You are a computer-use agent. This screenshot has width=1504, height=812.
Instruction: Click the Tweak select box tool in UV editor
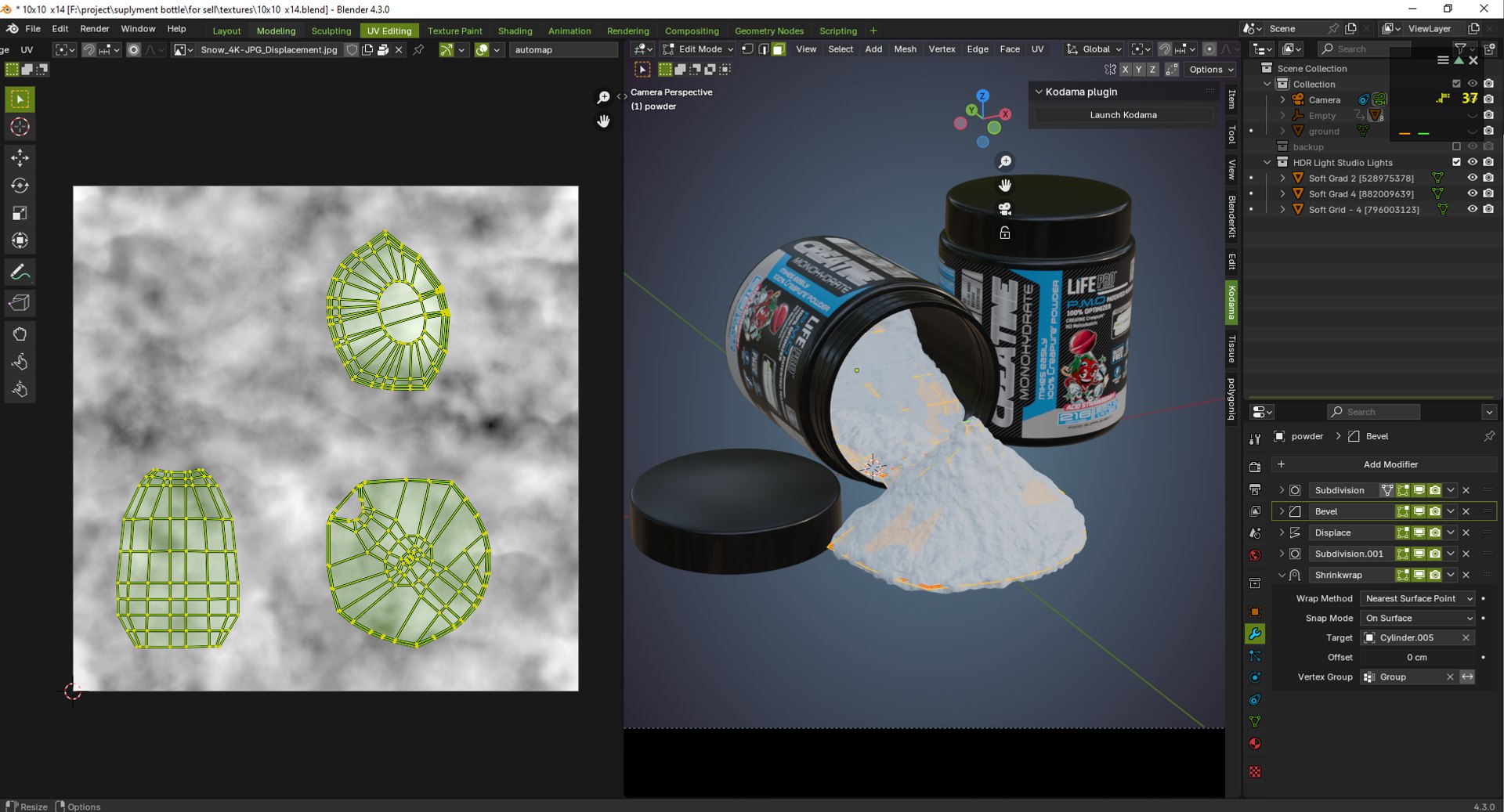[20, 99]
